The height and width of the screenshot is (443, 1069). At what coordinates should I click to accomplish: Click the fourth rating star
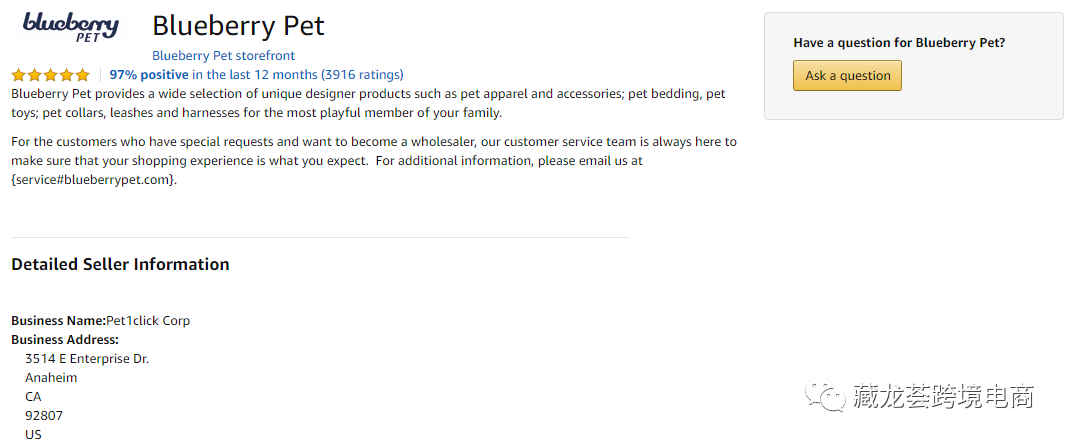[x=66, y=75]
